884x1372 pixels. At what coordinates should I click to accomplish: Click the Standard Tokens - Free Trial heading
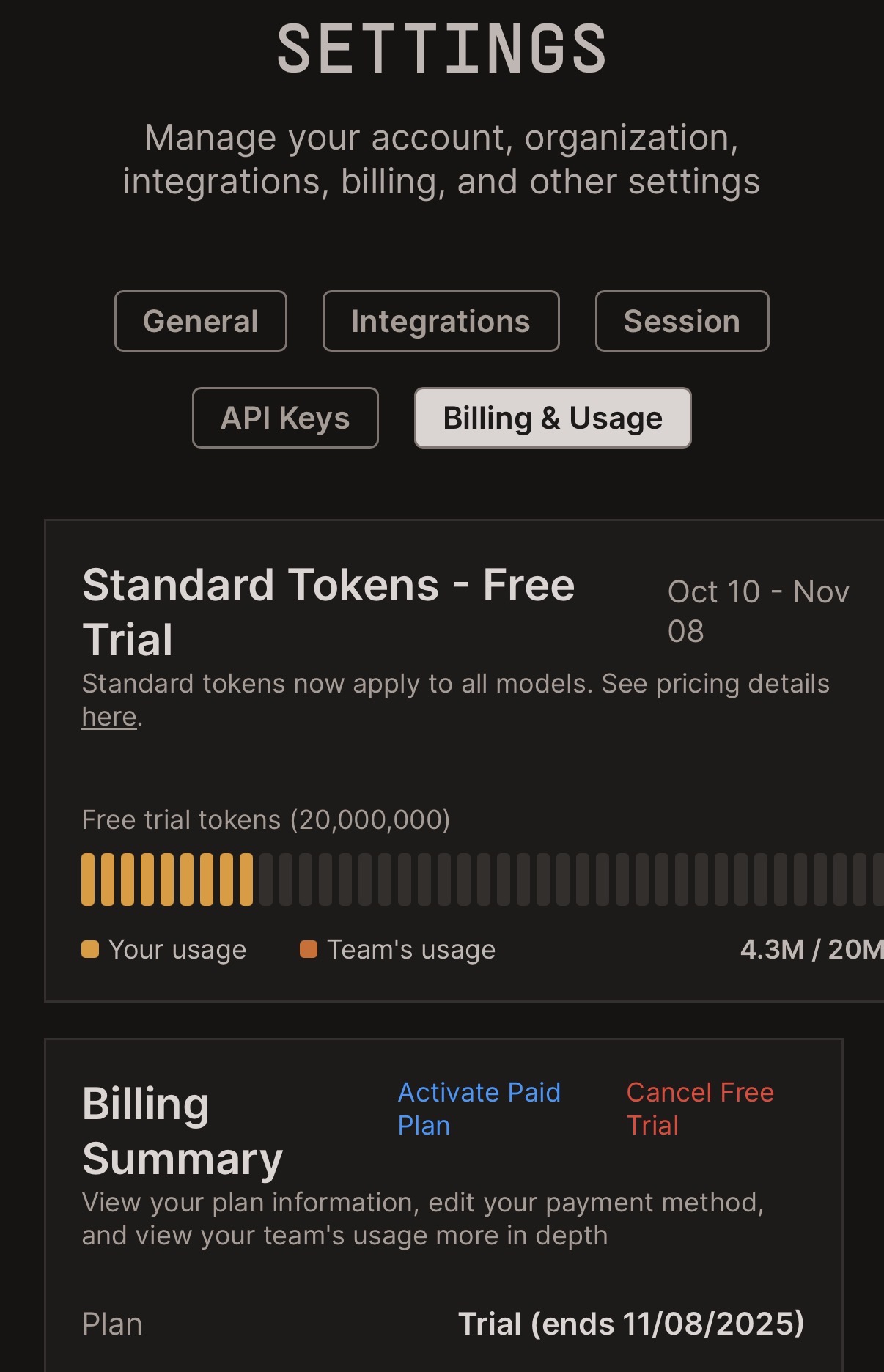click(328, 612)
